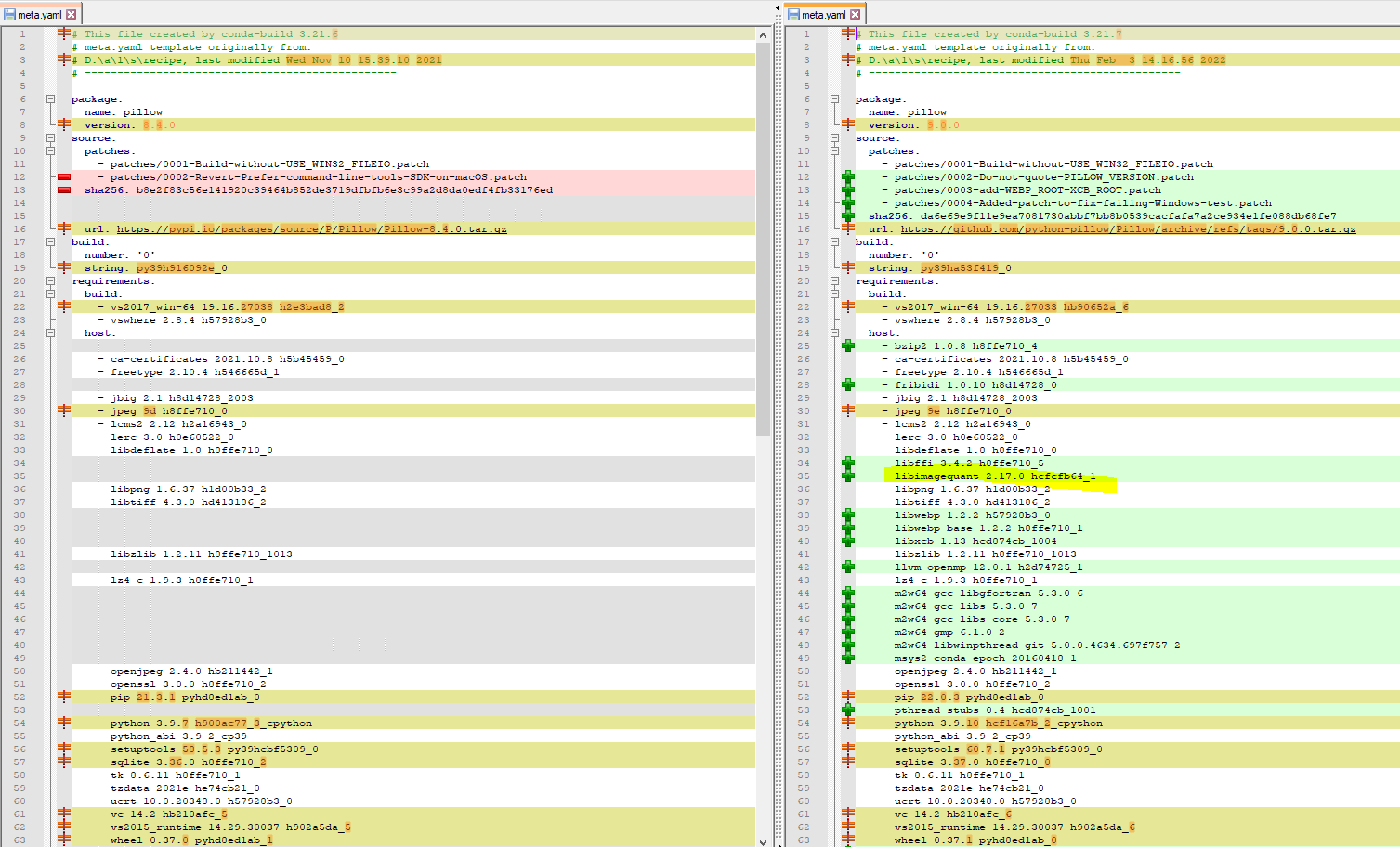Viewport: 1400px width, 847px height.
Task: Click the save icon on the left meta.yaml tab
Action: click(10, 15)
